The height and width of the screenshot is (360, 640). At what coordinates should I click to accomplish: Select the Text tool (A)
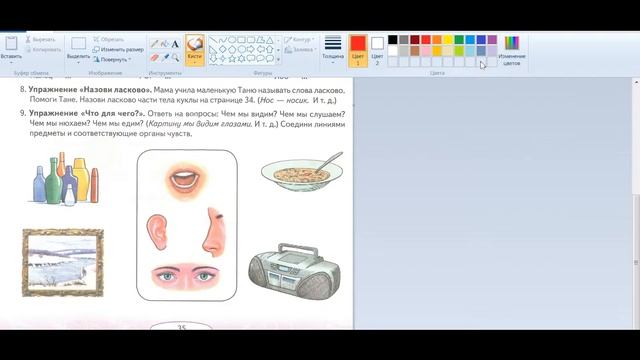(x=175, y=44)
